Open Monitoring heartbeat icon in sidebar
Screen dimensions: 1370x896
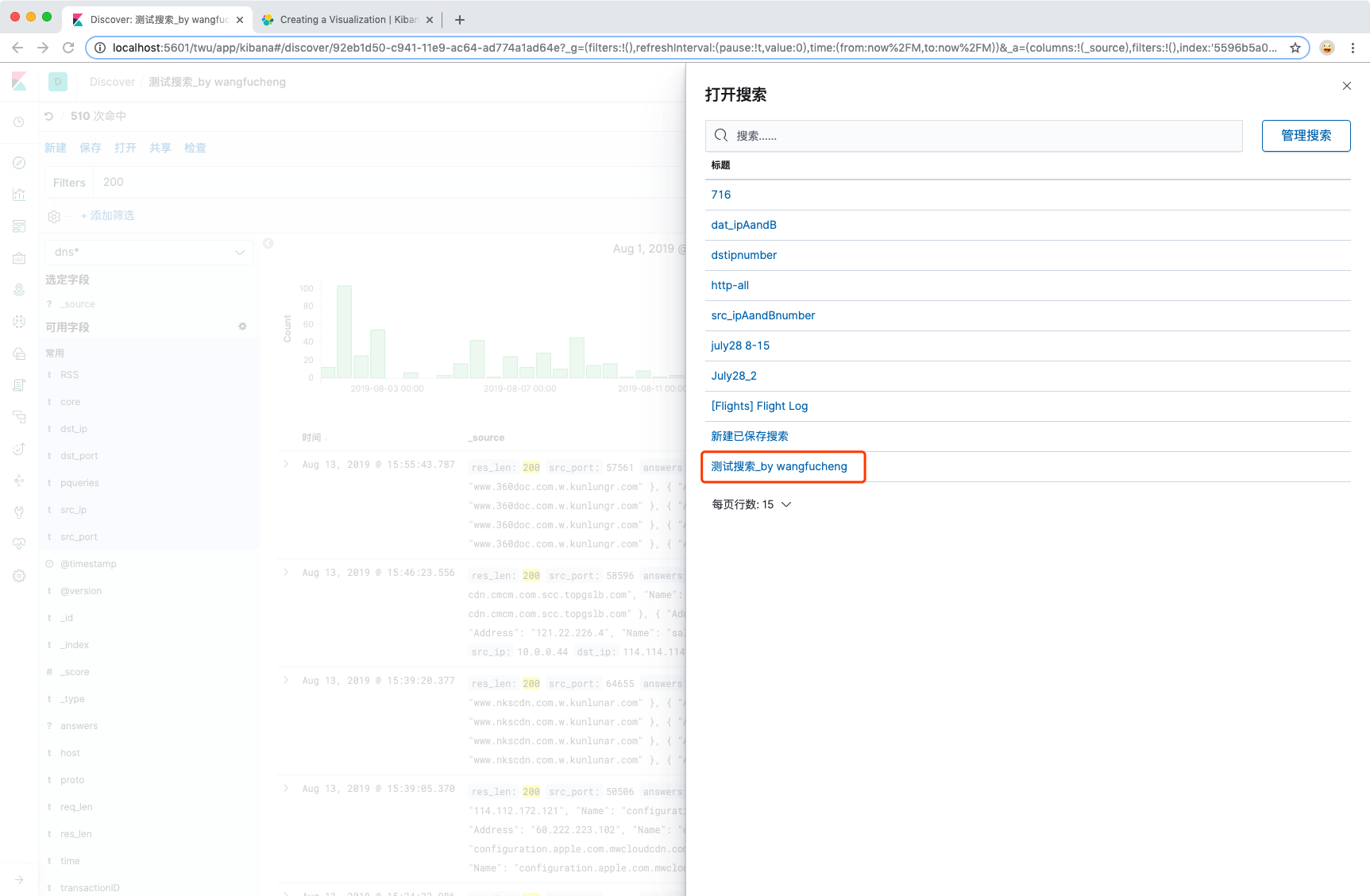pos(19,544)
